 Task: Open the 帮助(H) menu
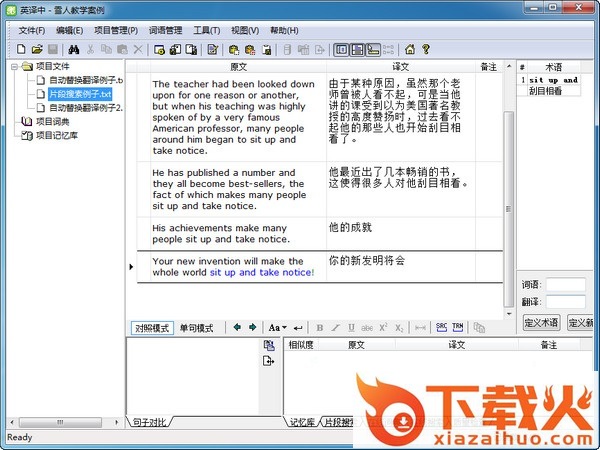[x=284, y=30]
